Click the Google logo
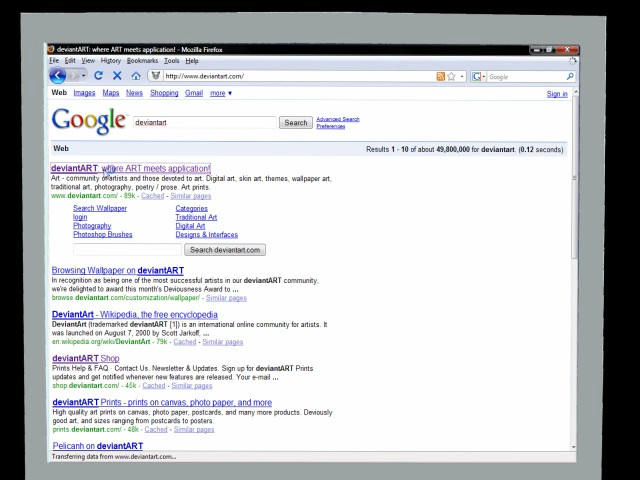 click(89, 121)
